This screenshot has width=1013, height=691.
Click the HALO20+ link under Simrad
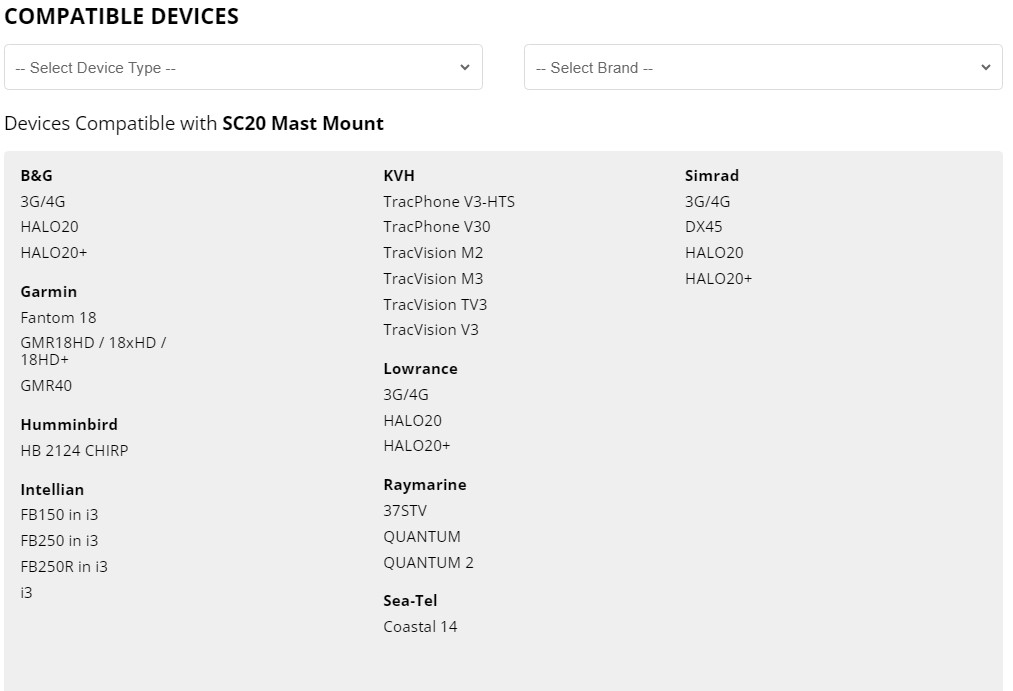(718, 278)
